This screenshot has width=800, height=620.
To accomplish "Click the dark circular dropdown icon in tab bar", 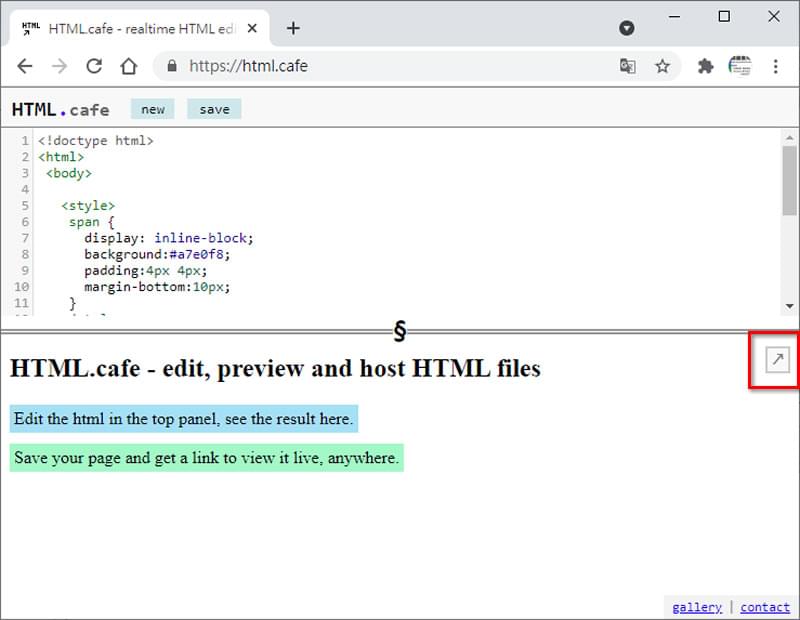I will pos(627,28).
